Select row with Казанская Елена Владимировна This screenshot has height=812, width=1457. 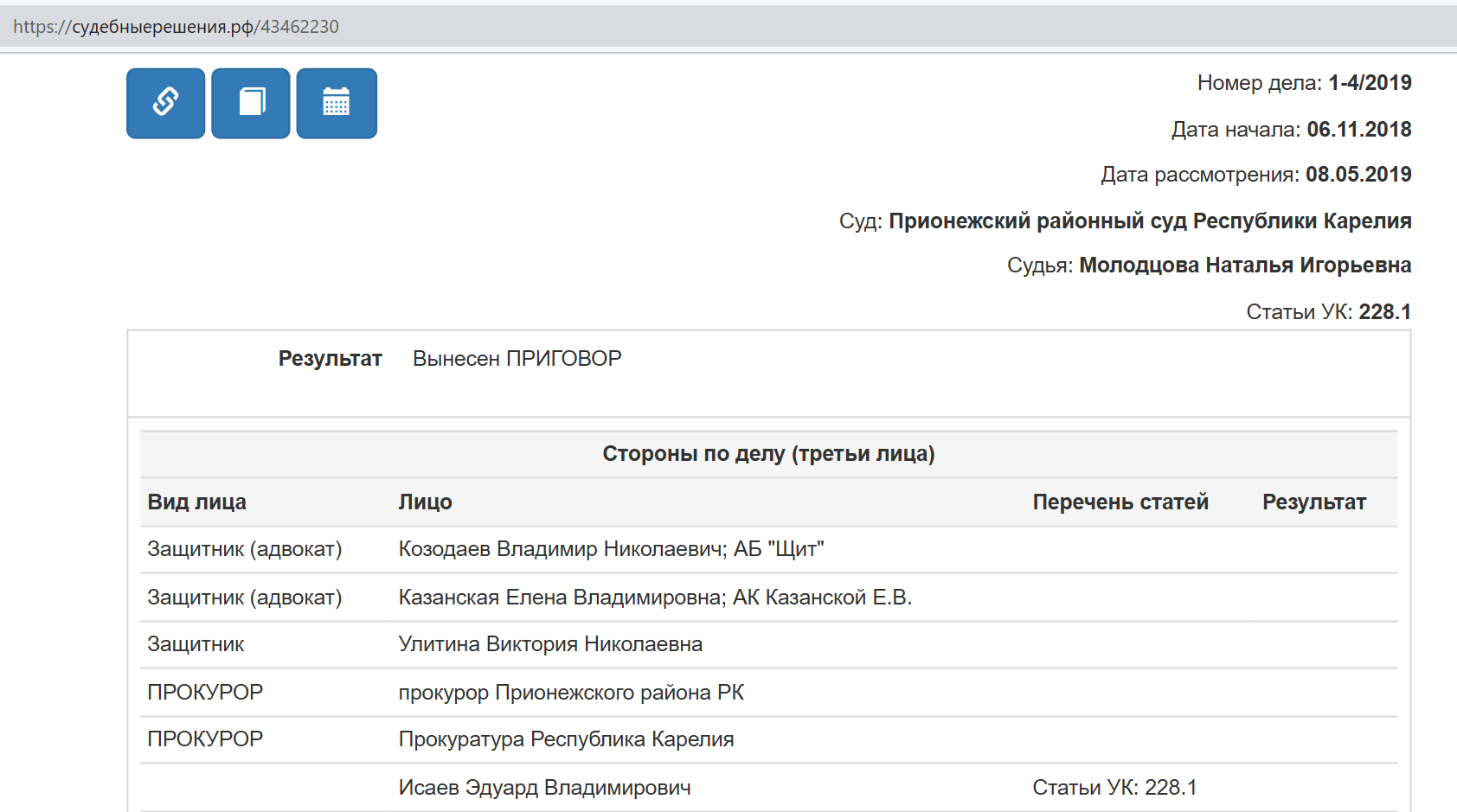pyautogui.click(x=654, y=598)
